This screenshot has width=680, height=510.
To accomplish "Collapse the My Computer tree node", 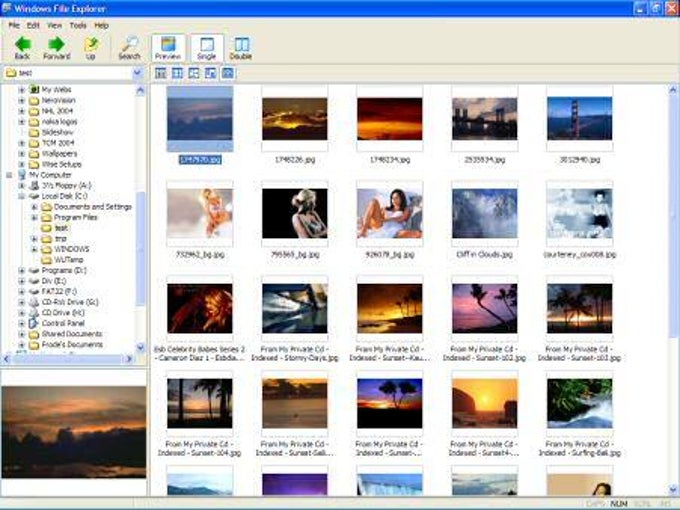I will tap(9, 175).
